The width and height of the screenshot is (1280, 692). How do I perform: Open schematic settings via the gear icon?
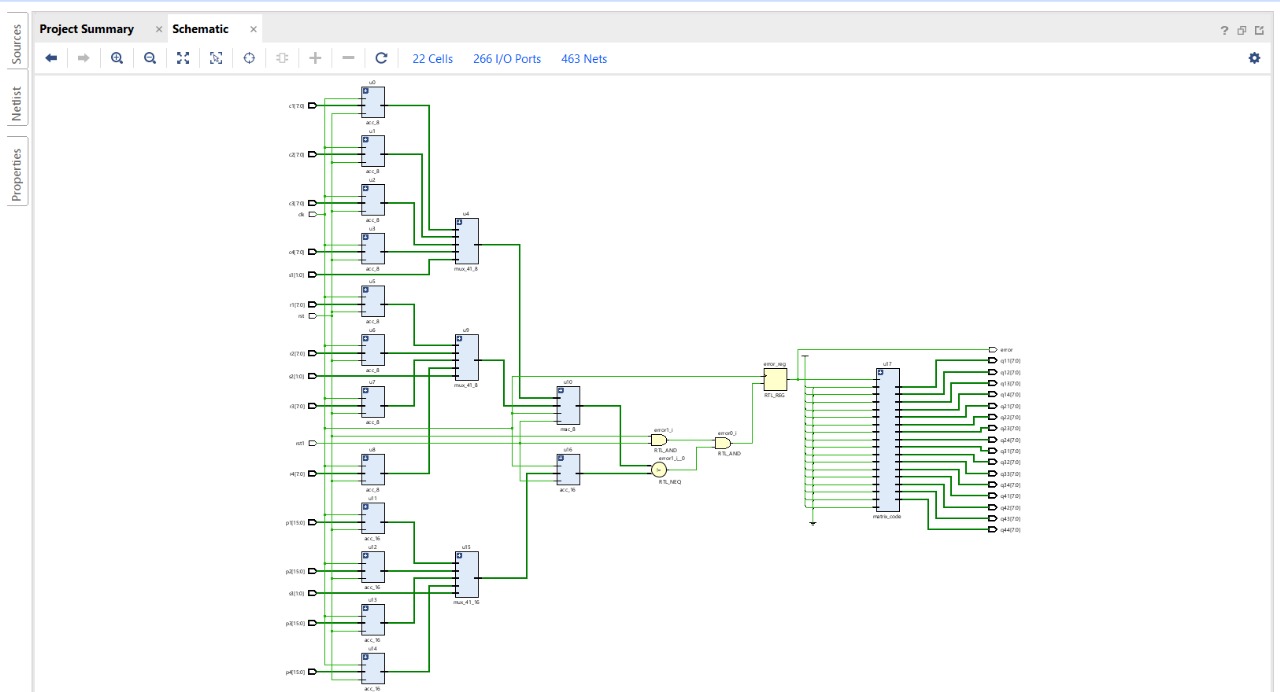(1254, 59)
